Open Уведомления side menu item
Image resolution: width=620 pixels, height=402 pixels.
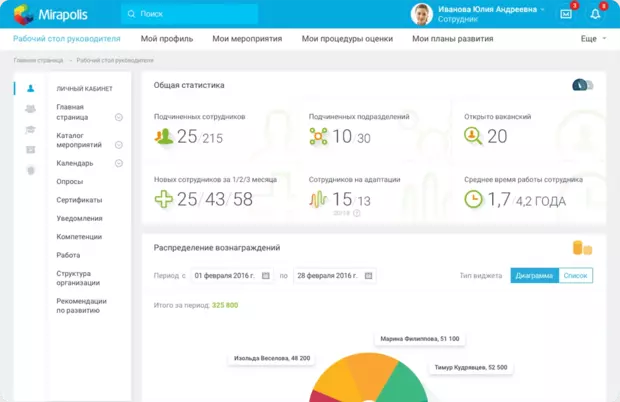tap(79, 218)
